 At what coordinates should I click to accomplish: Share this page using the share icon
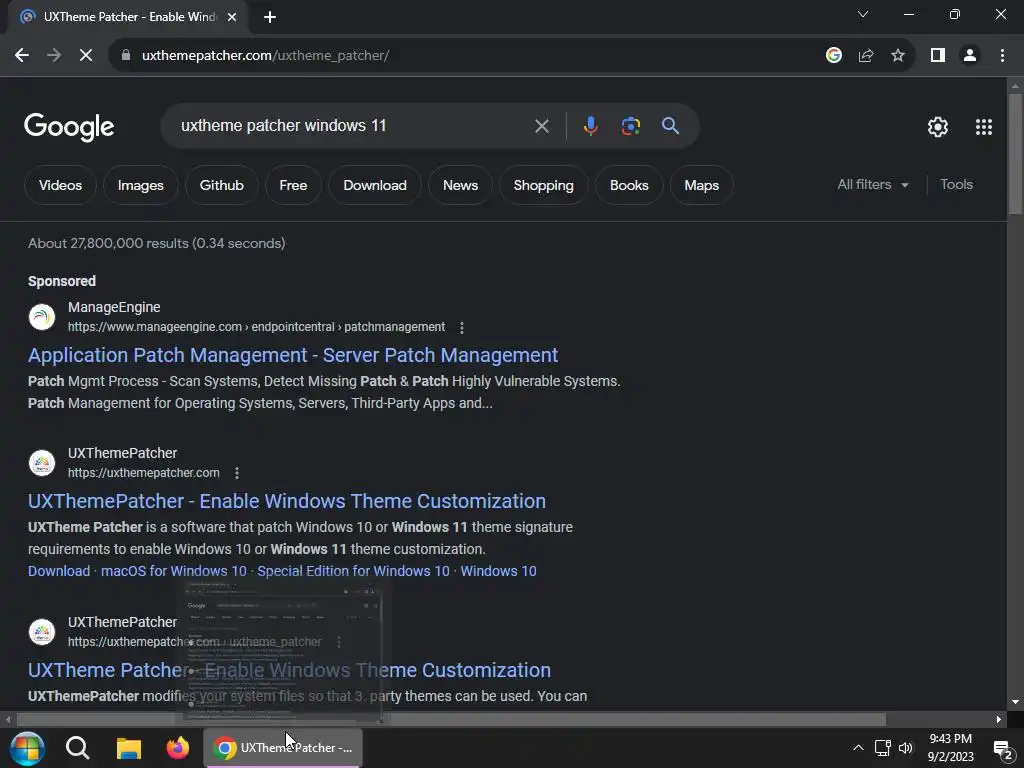point(866,56)
